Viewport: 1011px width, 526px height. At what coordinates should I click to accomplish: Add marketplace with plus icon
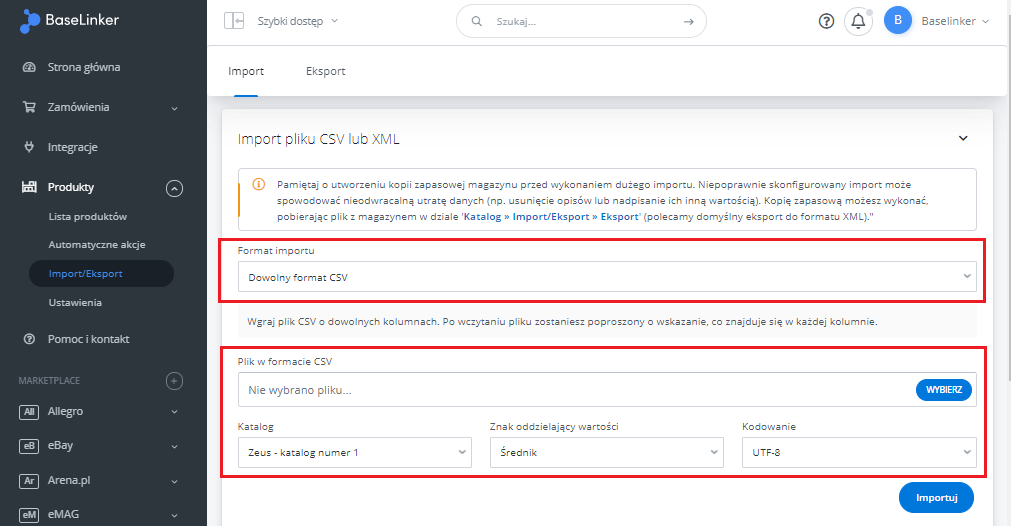(174, 381)
